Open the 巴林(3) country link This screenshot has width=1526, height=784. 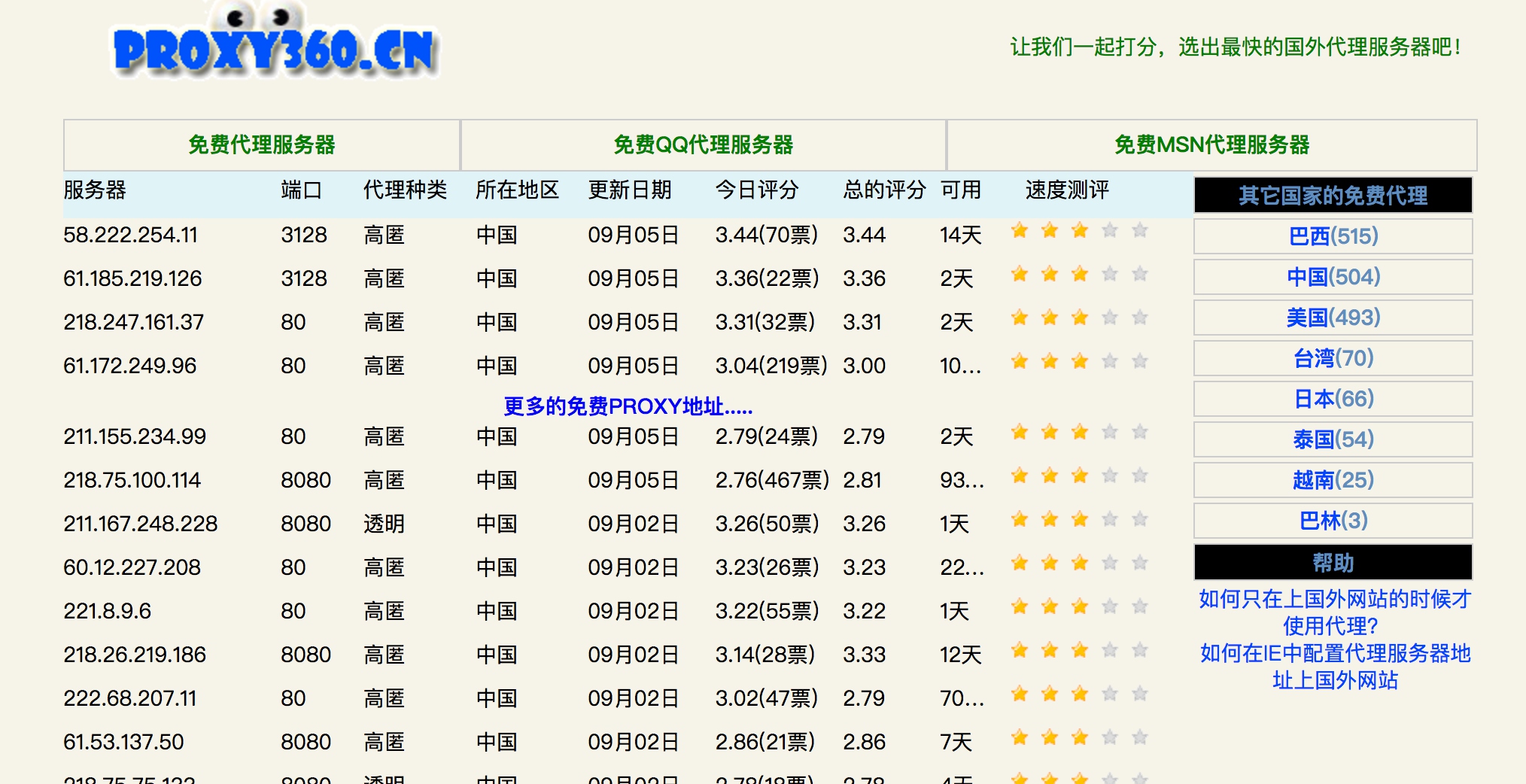click(x=1333, y=521)
